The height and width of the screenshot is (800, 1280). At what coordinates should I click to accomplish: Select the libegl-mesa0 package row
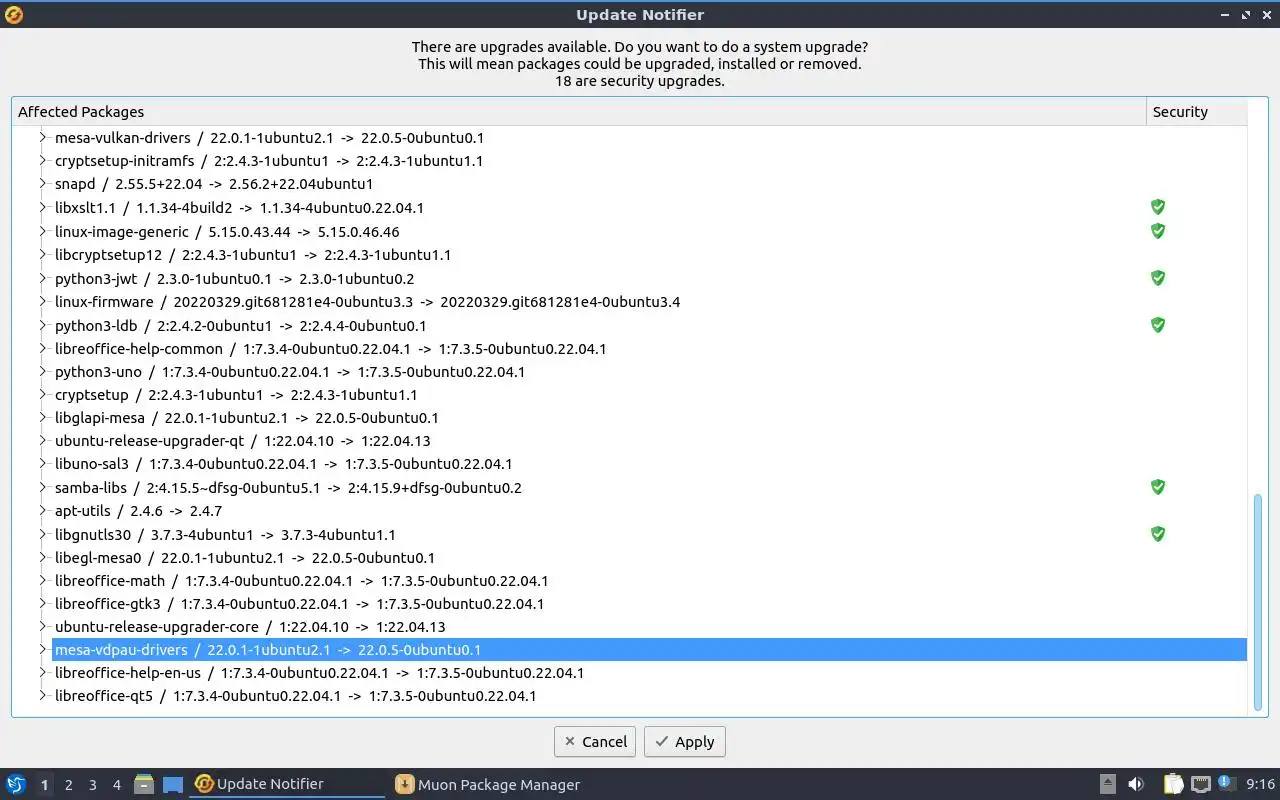click(649, 557)
